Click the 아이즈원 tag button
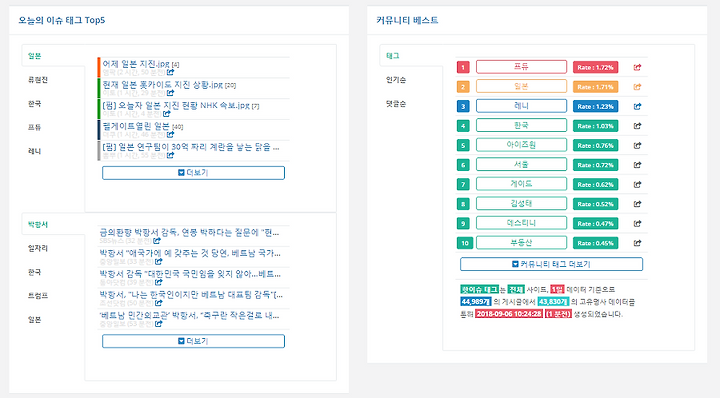Screen dimensions: 720x398 (521, 145)
